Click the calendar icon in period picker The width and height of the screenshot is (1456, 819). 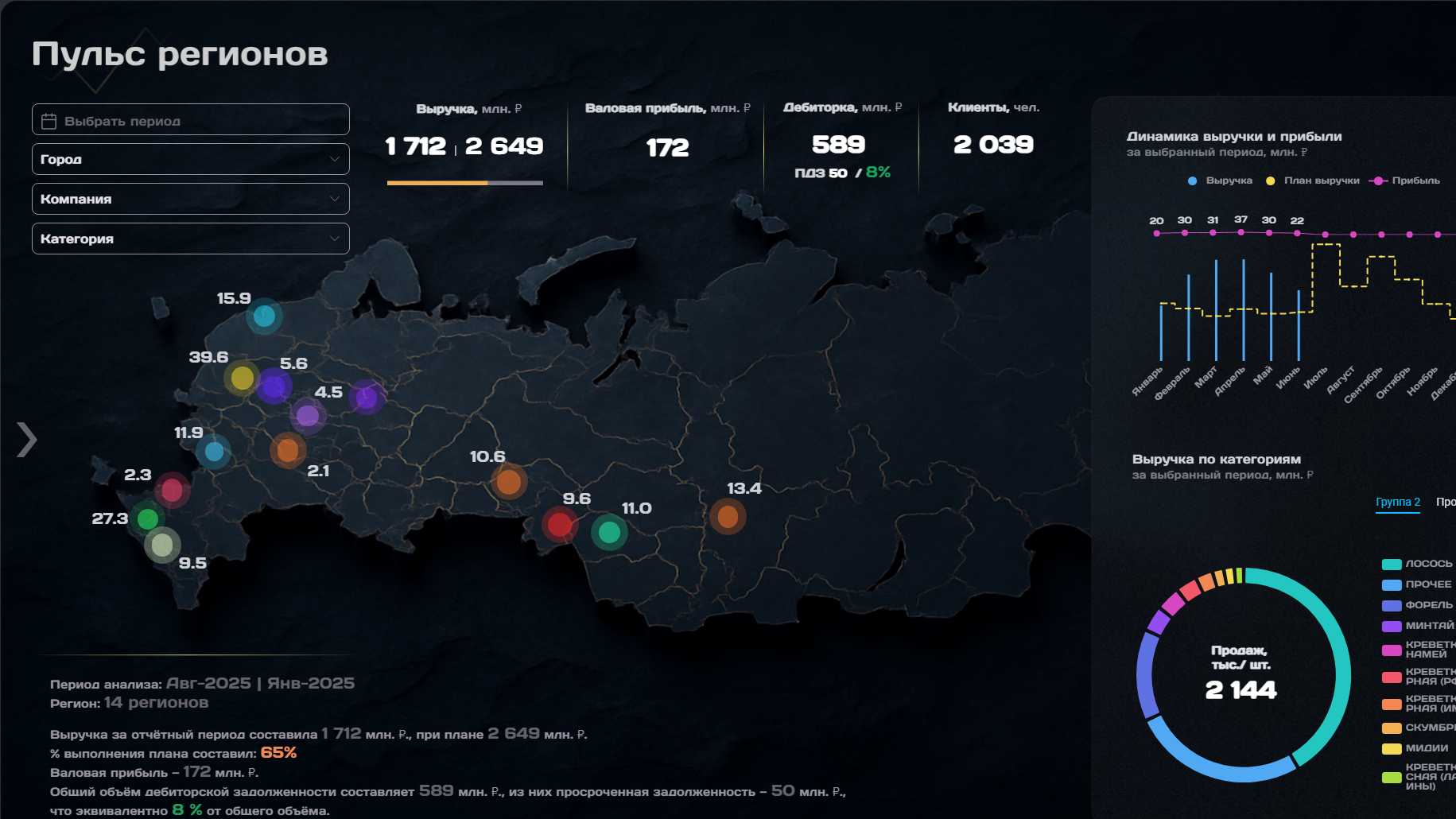[x=49, y=121]
